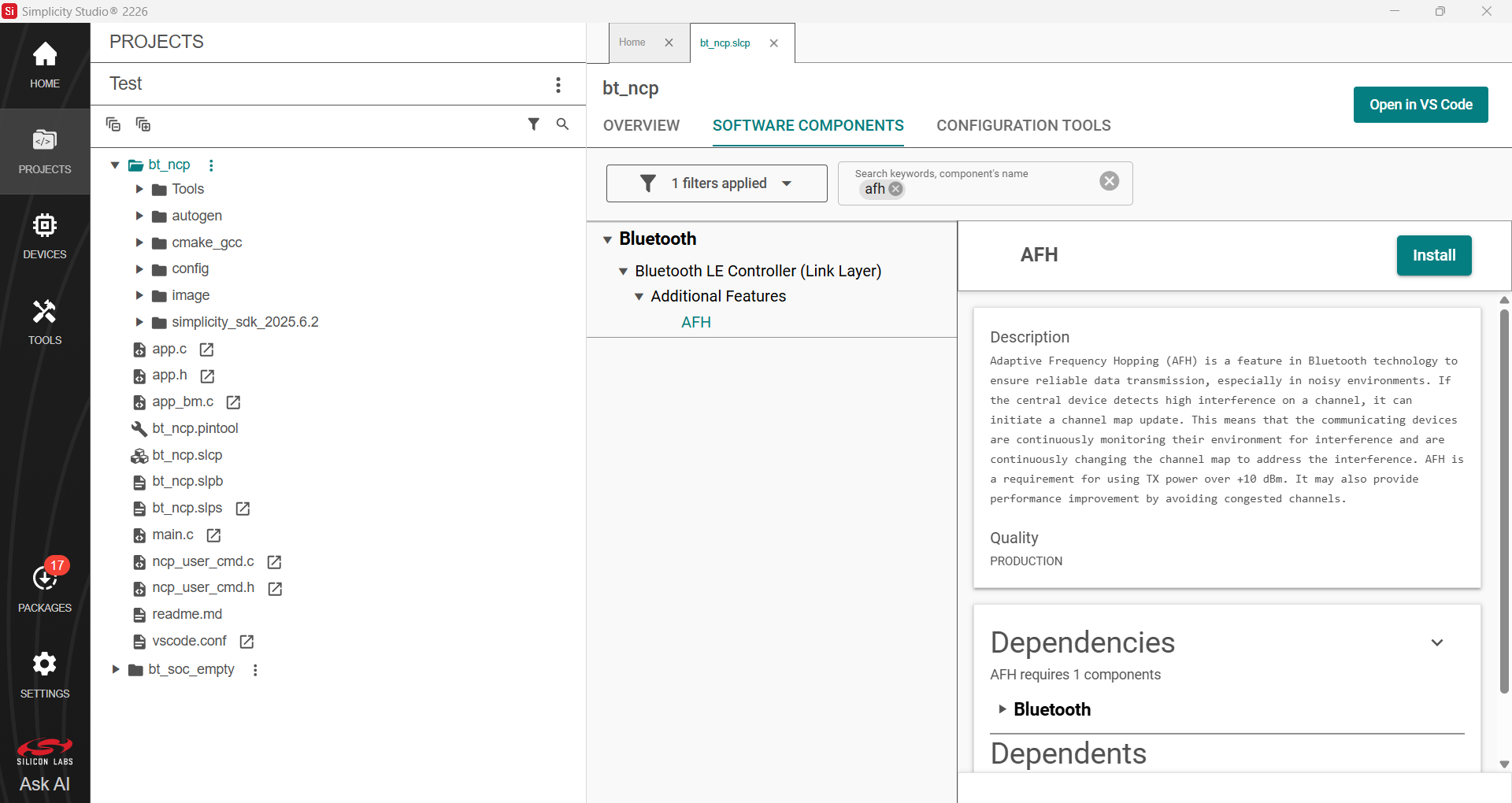The width and height of the screenshot is (1512, 803).
Task: Open the Test workspace options menu
Action: (558, 84)
